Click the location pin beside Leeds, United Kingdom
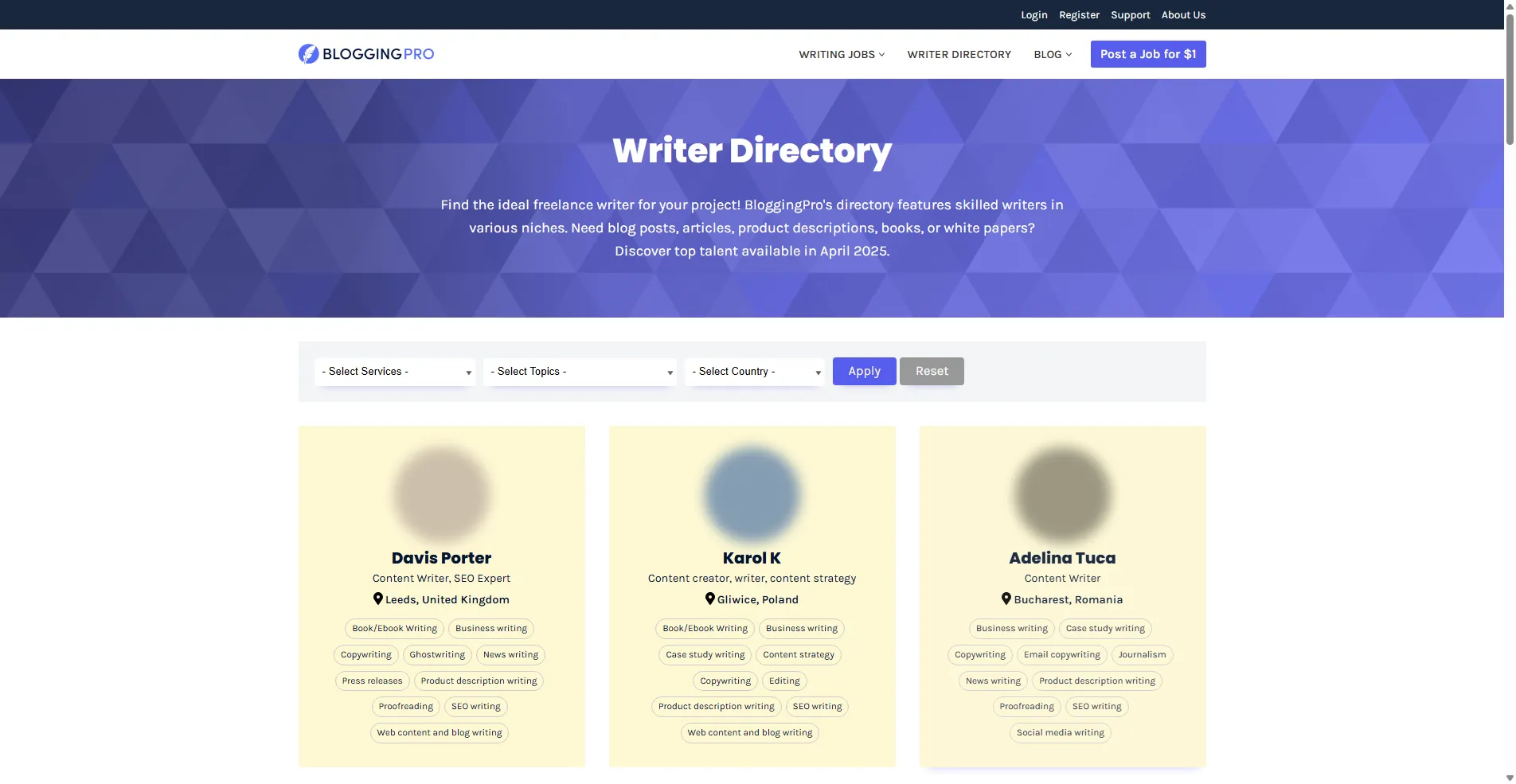The height and width of the screenshot is (784, 1516). point(378,599)
